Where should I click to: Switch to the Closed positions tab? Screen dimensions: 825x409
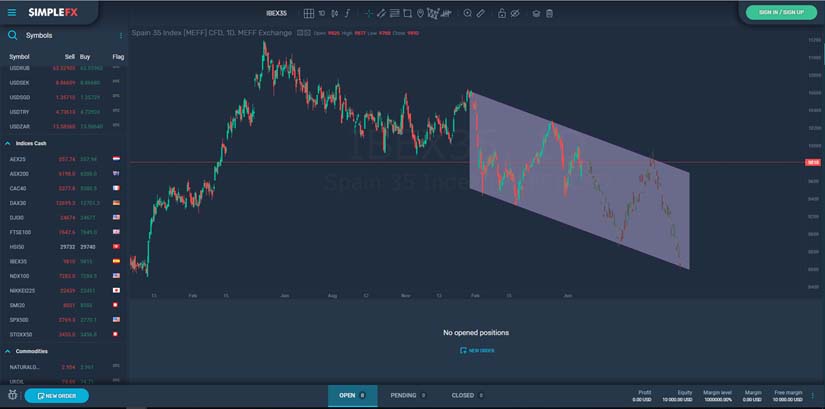click(467, 395)
